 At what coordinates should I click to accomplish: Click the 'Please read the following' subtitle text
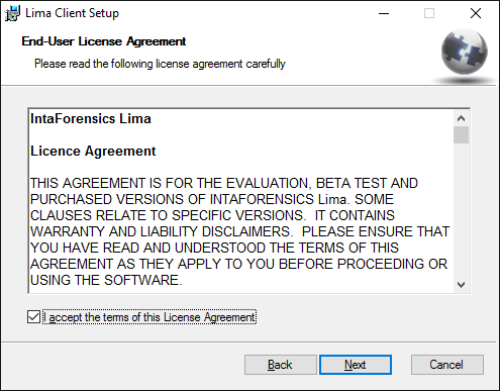(x=160, y=64)
